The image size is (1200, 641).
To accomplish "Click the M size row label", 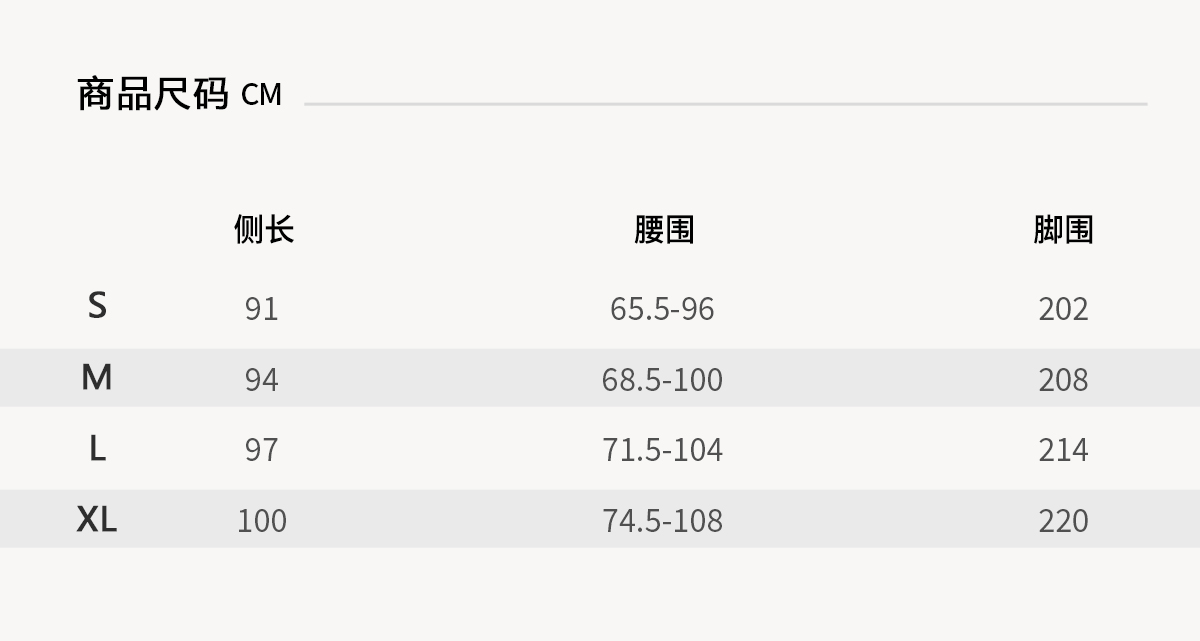I will (97, 378).
